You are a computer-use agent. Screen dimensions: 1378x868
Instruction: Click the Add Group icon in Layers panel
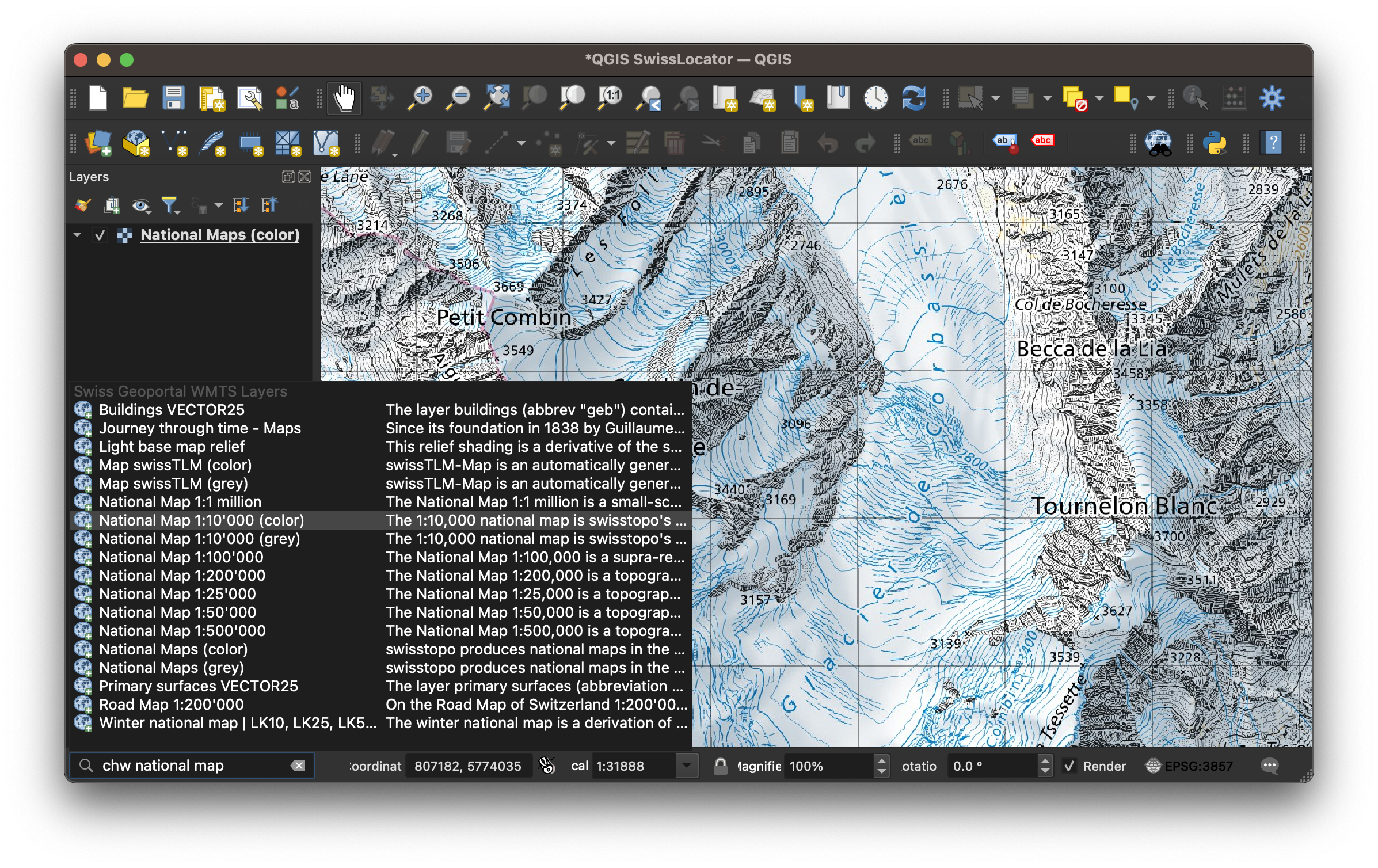pos(111,205)
